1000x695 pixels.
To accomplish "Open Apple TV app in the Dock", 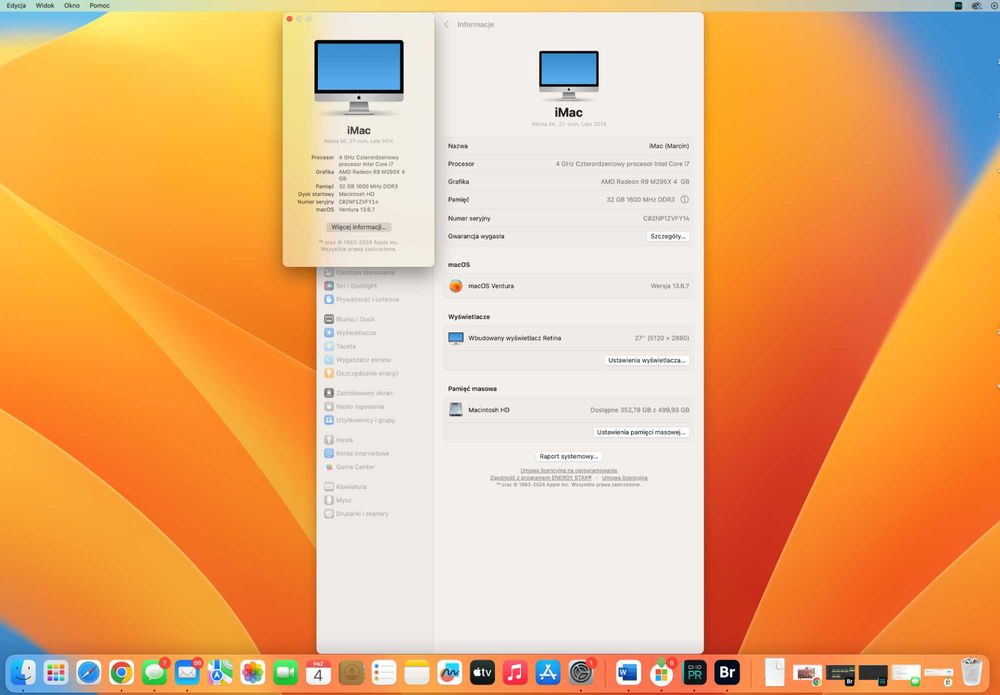I will tap(482, 673).
